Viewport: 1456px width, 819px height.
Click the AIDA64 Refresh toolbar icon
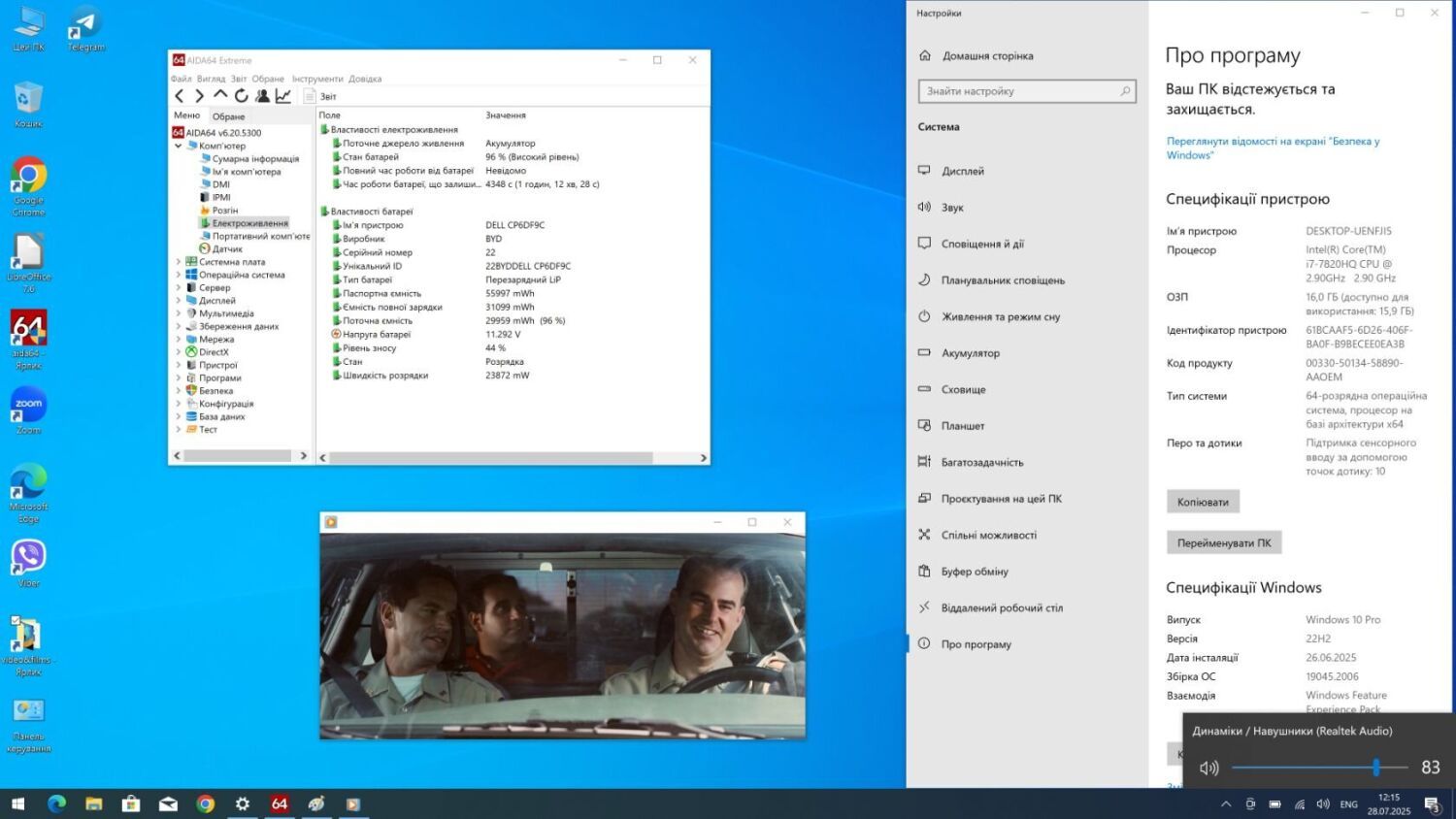click(x=241, y=96)
